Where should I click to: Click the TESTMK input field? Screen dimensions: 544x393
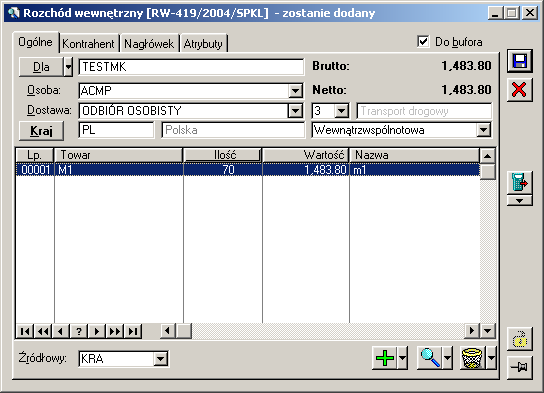(192, 67)
